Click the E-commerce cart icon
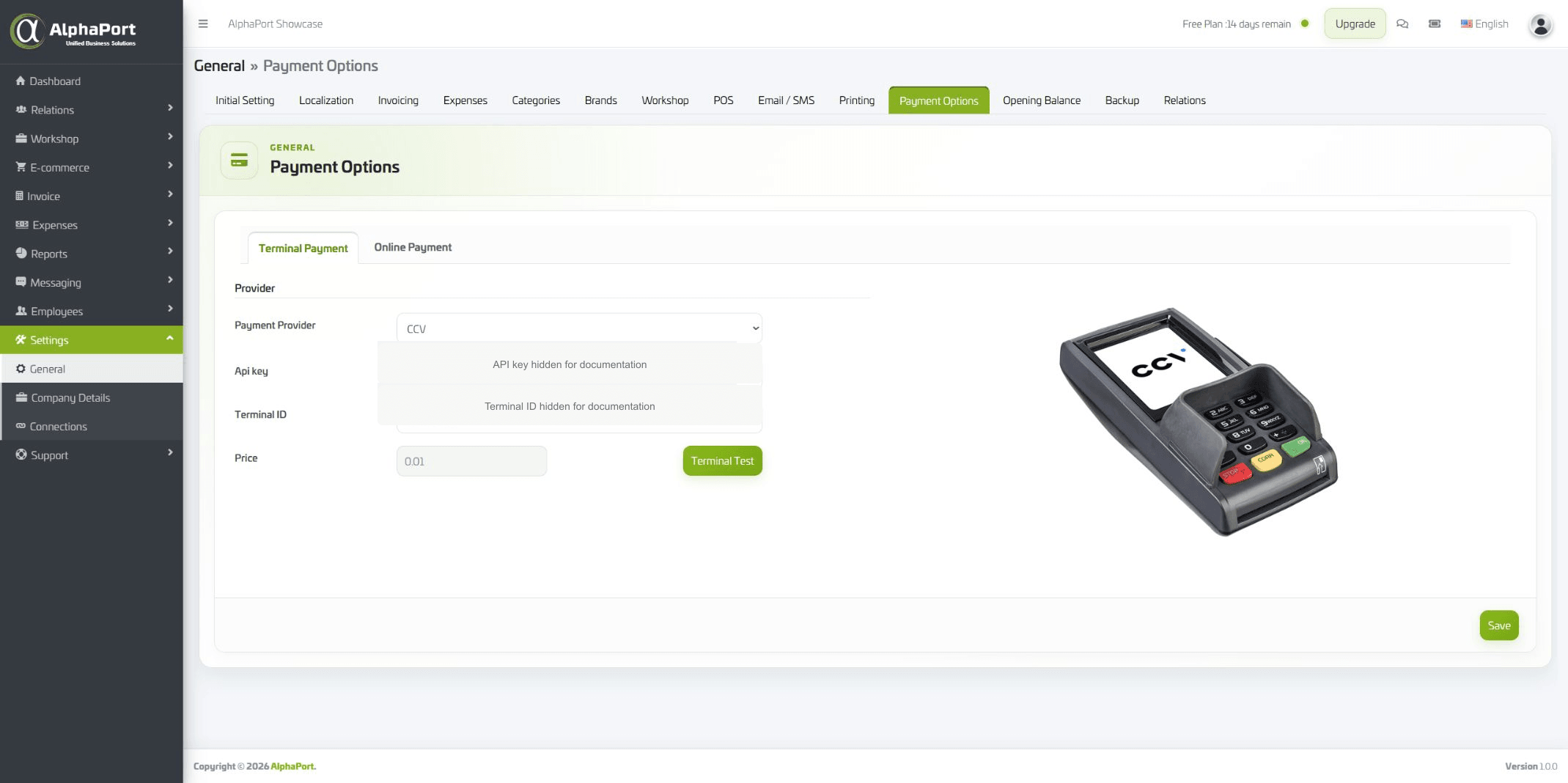Screen dimensions: 1568x783 coord(21,166)
